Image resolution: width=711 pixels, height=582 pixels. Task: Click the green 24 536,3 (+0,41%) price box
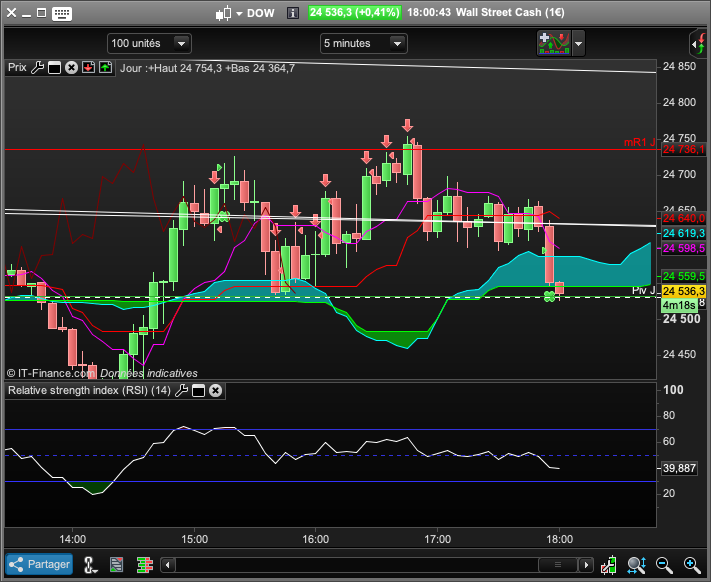354,12
